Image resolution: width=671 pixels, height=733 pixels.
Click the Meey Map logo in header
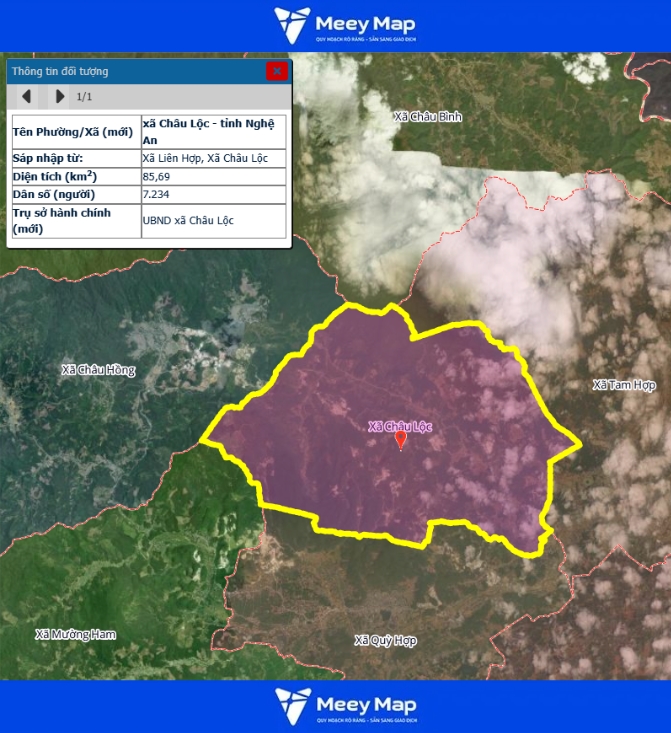click(344, 25)
